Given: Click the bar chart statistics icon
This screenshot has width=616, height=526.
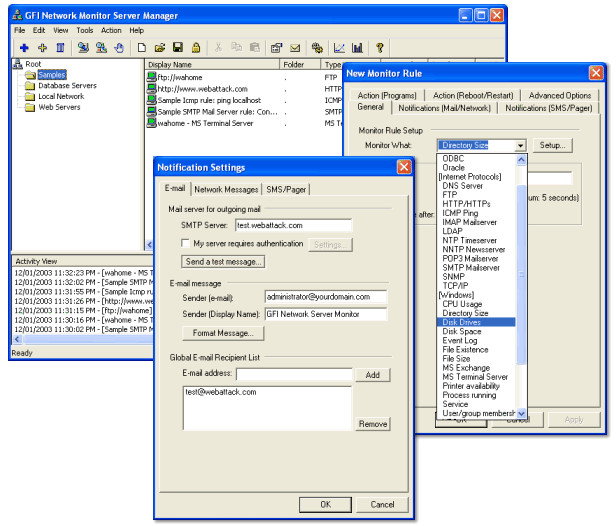Looking at the screenshot, I should 358,48.
